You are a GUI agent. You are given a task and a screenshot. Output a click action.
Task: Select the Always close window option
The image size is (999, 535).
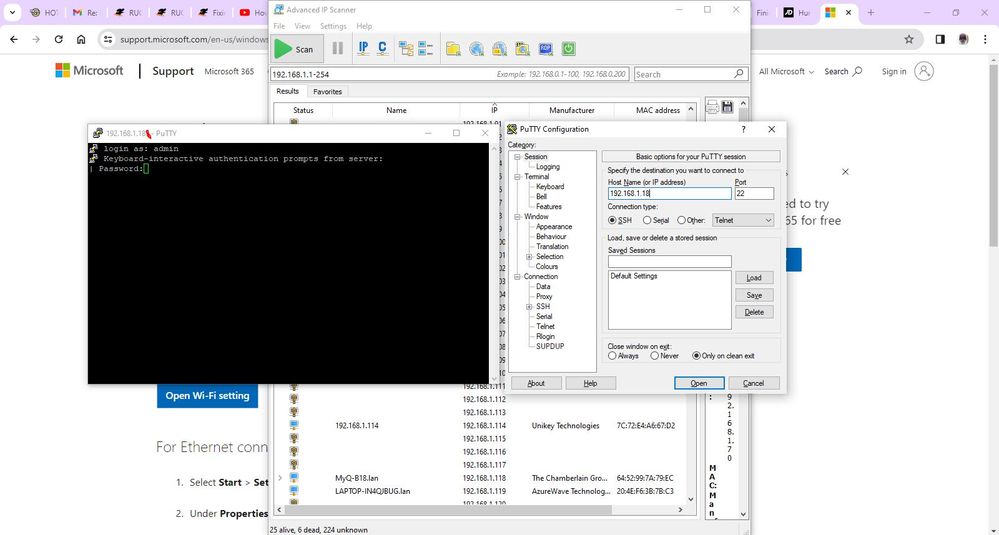tap(613, 356)
